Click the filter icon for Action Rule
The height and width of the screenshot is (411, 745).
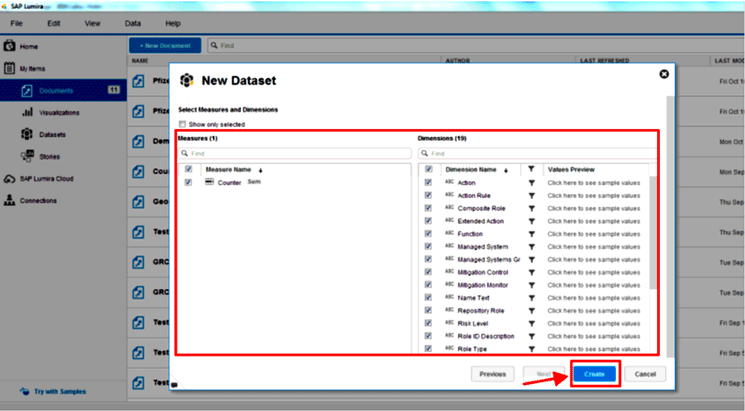pyautogui.click(x=532, y=196)
